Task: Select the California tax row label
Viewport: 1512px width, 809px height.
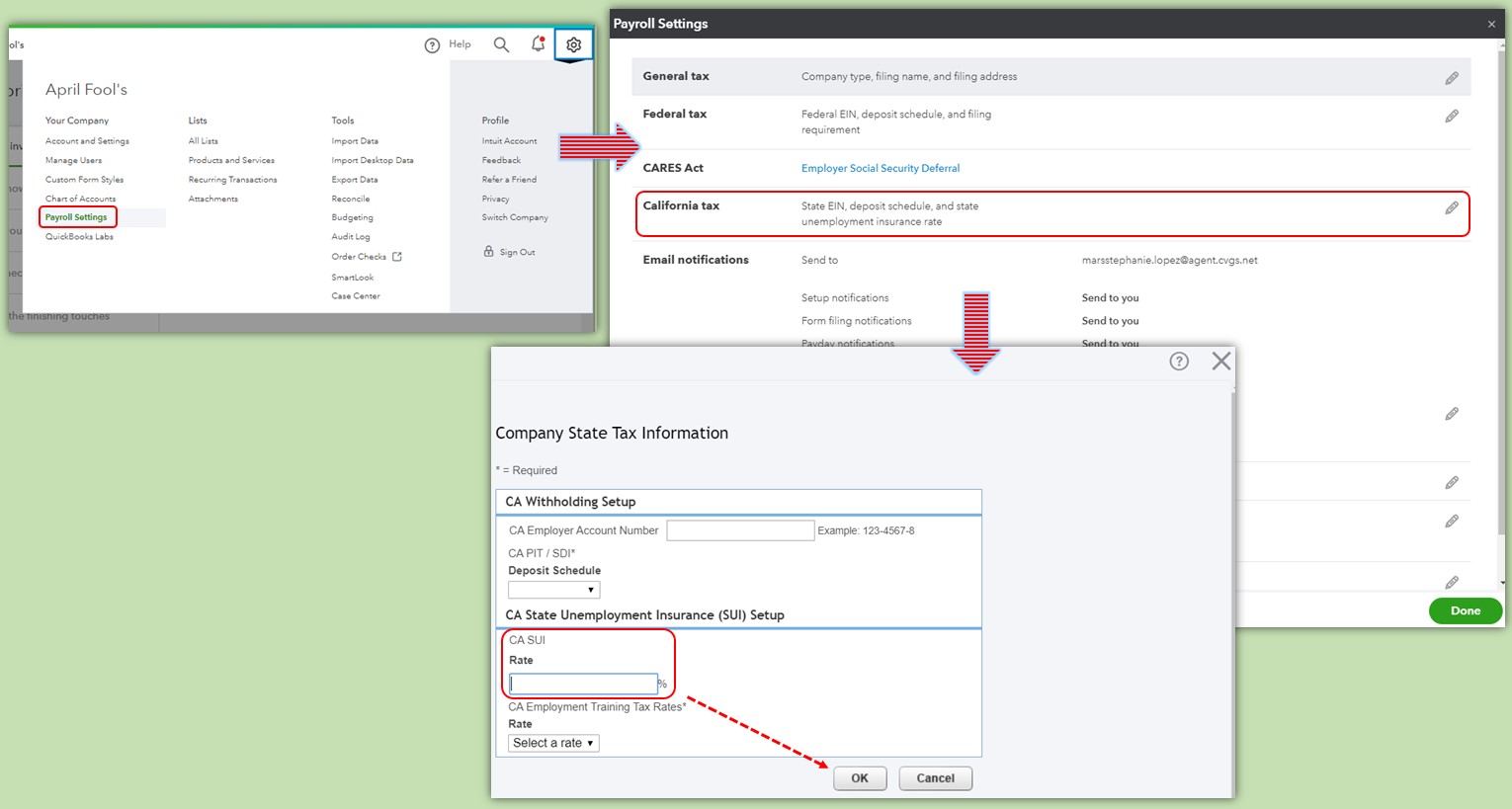Action: point(681,205)
